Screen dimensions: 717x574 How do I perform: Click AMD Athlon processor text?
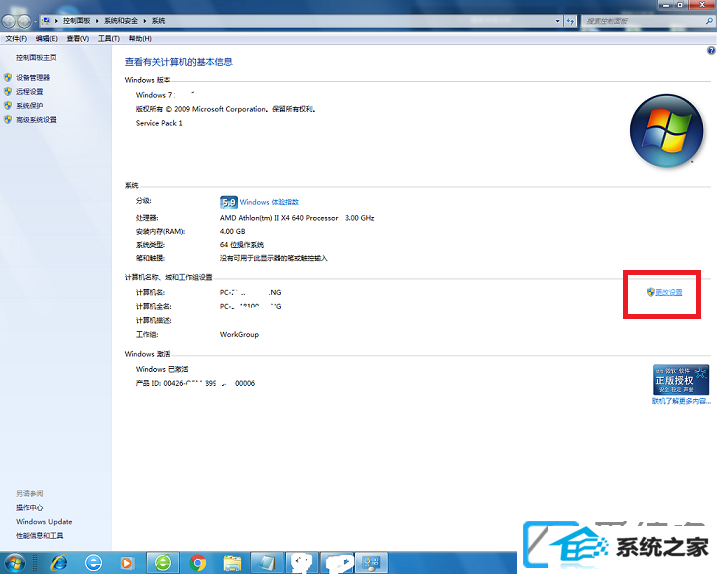pyautogui.click(x=297, y=218)
